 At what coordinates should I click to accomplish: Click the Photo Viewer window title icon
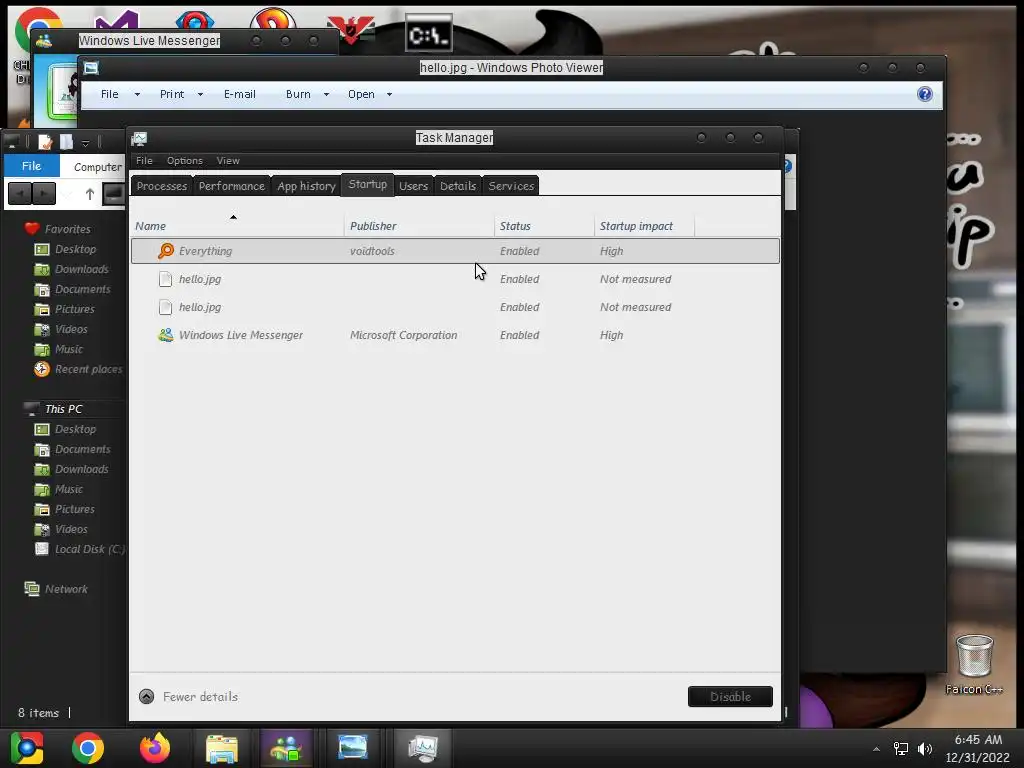pyautogui.click(x=91, y=67)
